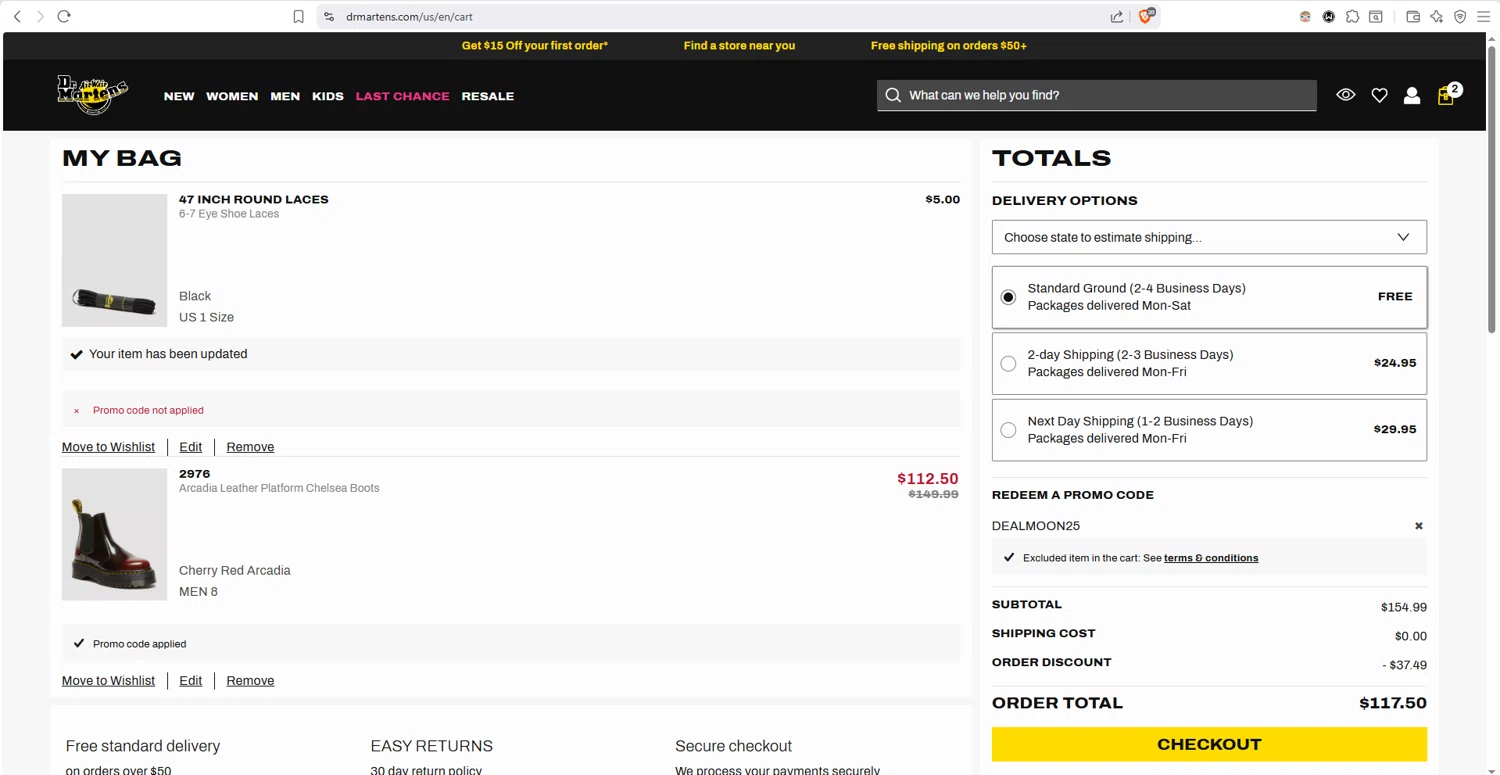Focus the What can we help you find search field

pyautogui.click(x=1097, y=95)
